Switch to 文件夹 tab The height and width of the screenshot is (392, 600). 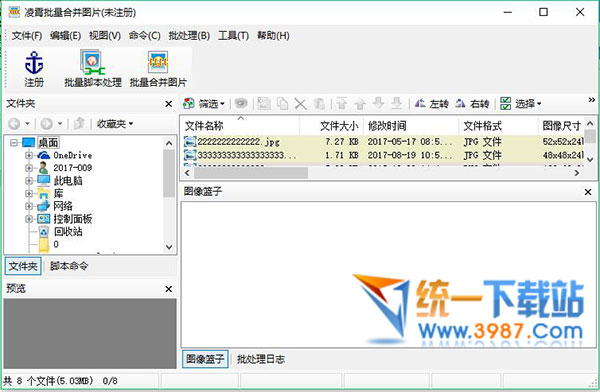[23, 266]
